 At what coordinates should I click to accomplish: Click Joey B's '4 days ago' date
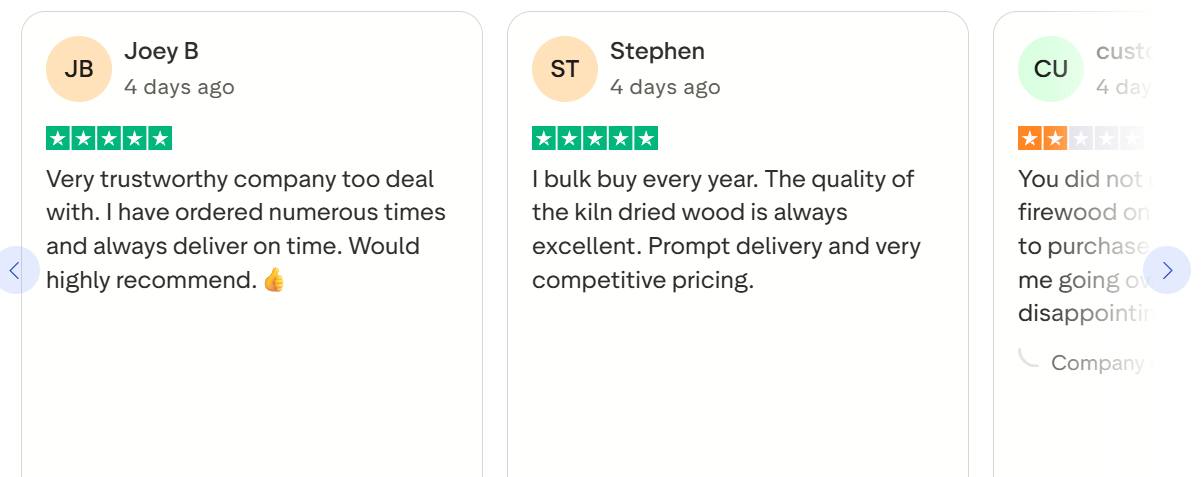[x=179, y=87]
